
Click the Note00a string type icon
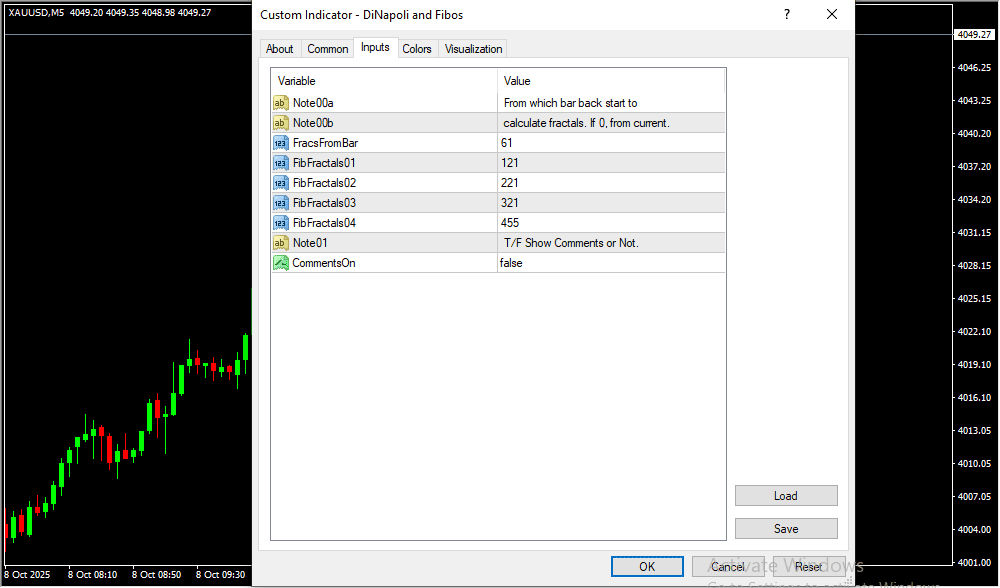(281, 103)
